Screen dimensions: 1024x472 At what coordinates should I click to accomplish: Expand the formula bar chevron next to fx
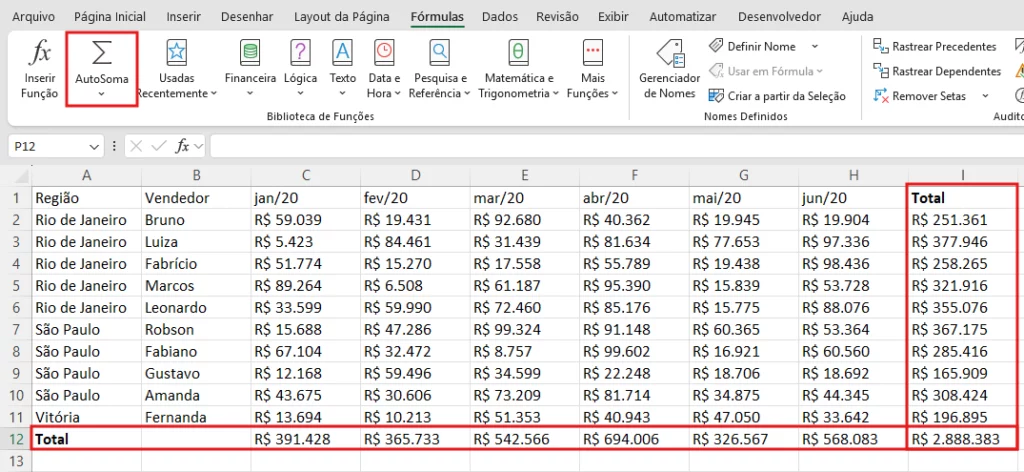(199, 146)
